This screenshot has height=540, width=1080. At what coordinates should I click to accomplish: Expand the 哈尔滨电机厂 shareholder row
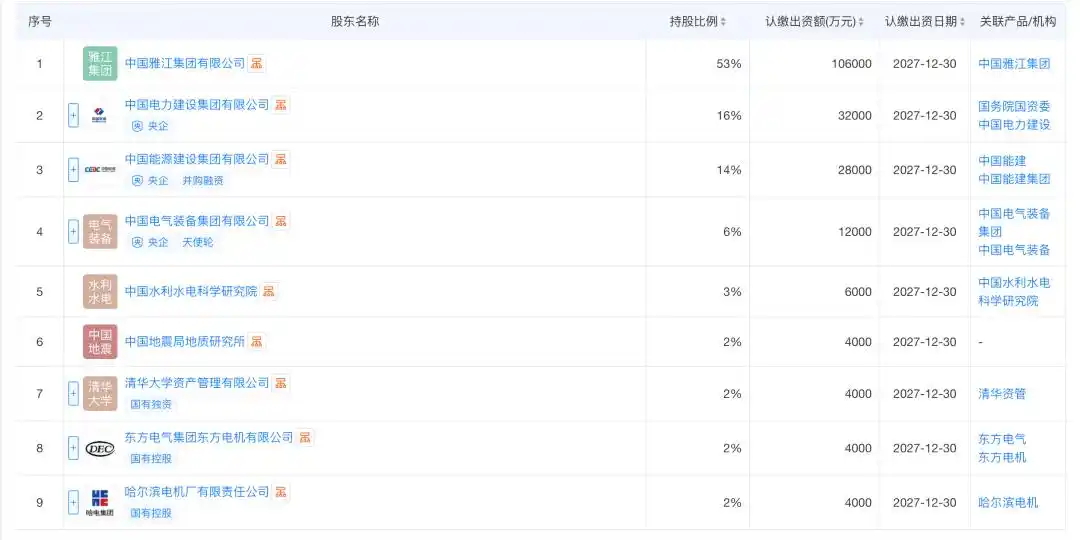pos(73,503)
